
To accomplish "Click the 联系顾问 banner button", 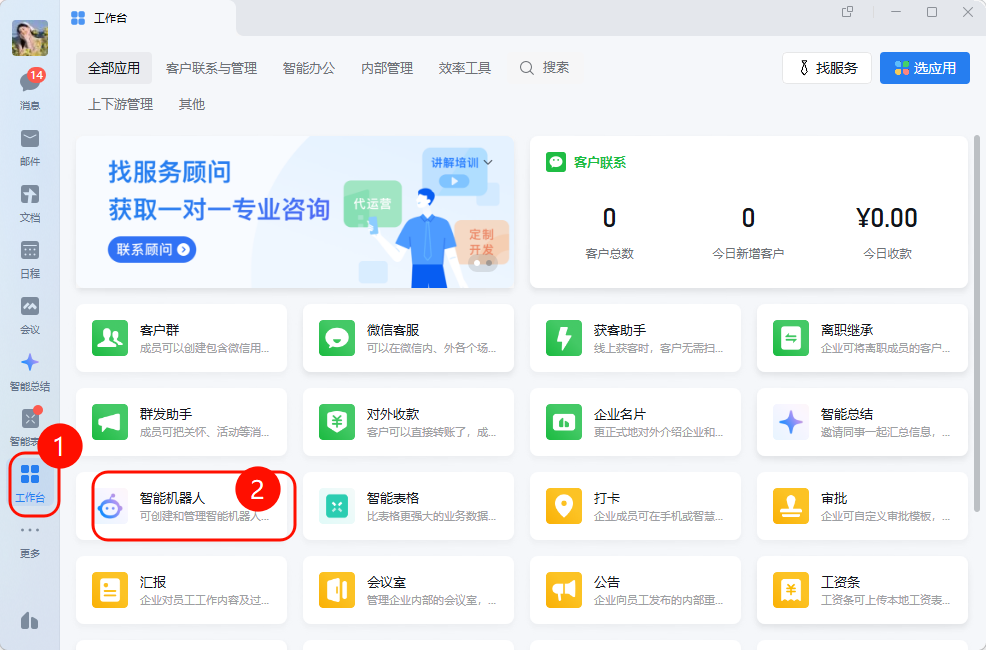I will coord(152,250).
